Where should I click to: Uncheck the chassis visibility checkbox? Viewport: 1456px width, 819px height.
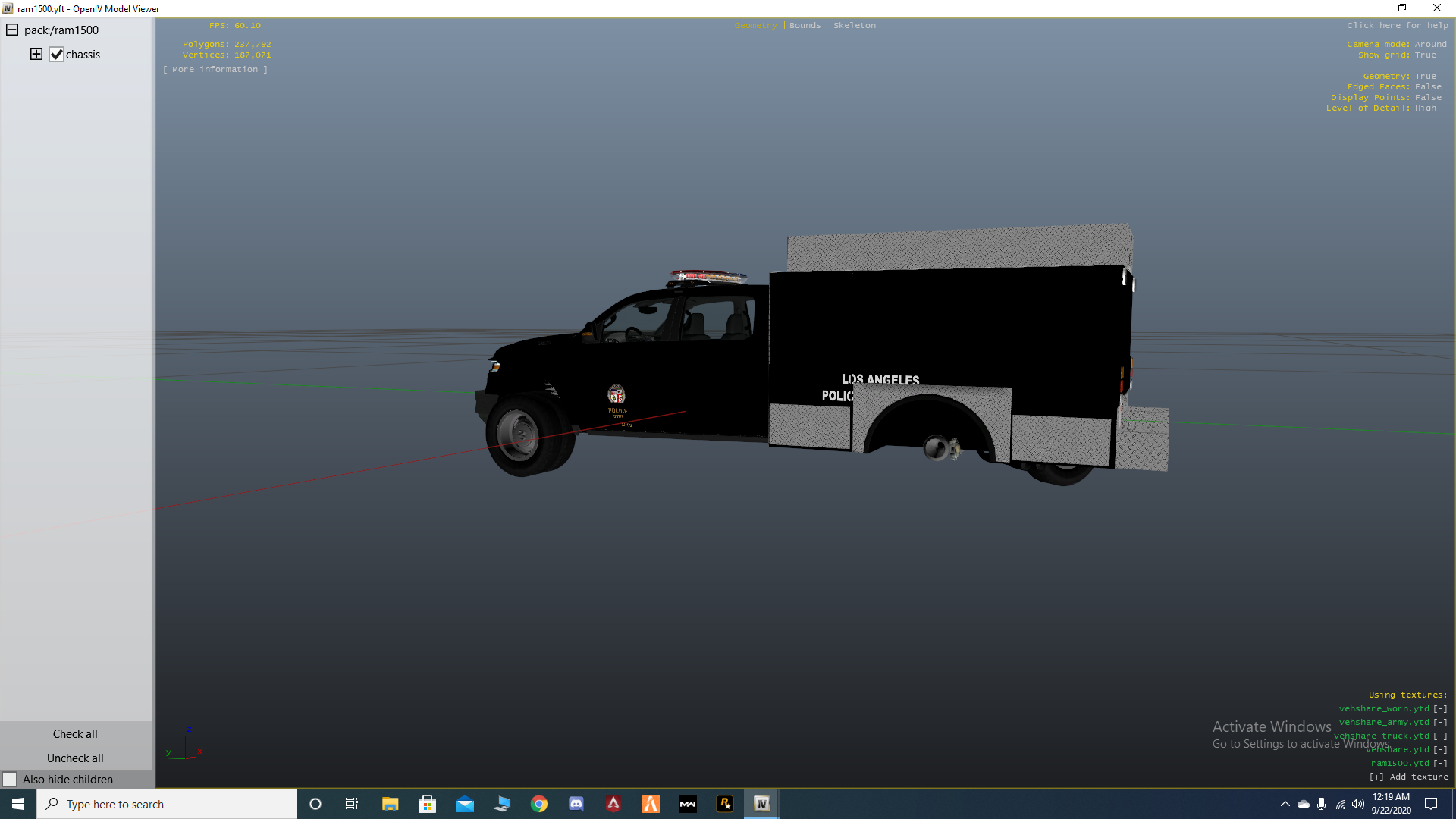tap(57, 55)
